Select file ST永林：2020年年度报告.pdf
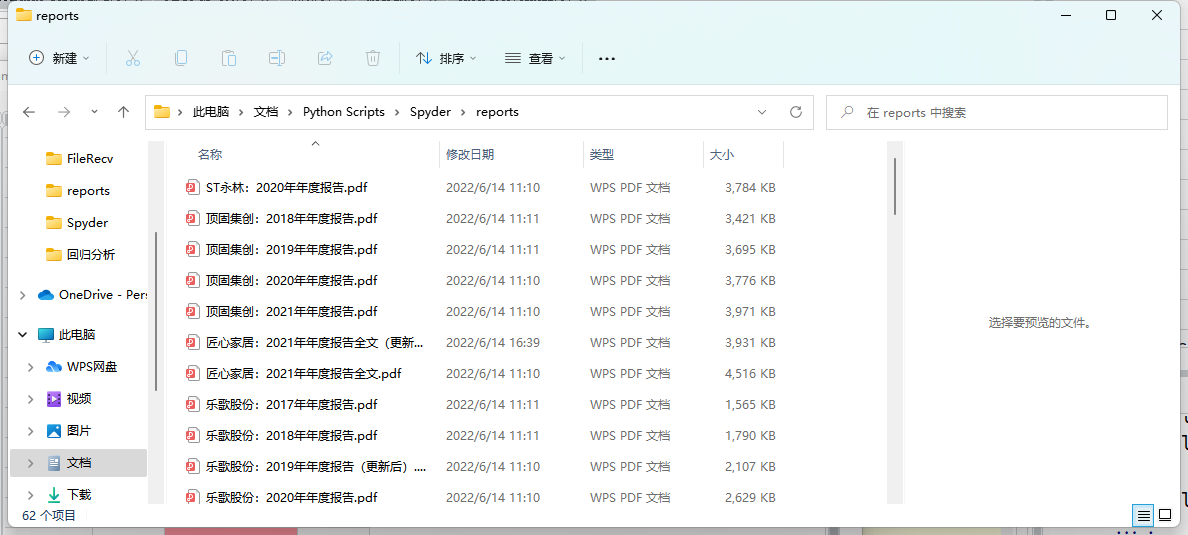This screenshot has height=535, width=1188. 286,187
